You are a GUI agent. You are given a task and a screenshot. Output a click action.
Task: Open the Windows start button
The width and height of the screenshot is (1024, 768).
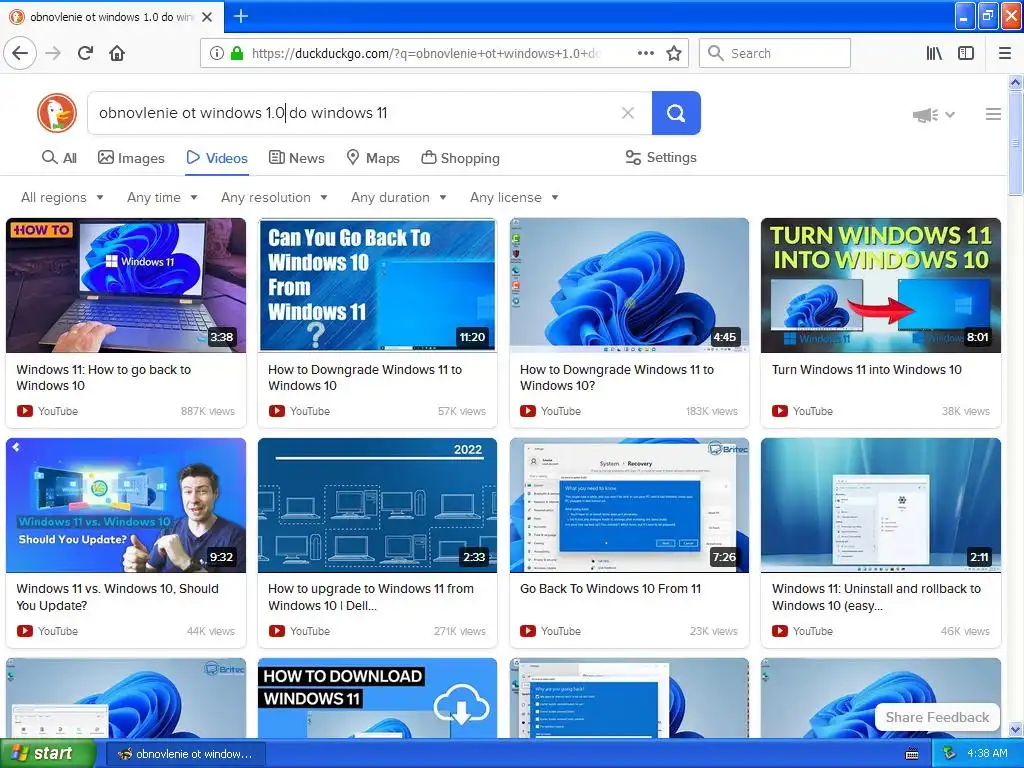47,754
